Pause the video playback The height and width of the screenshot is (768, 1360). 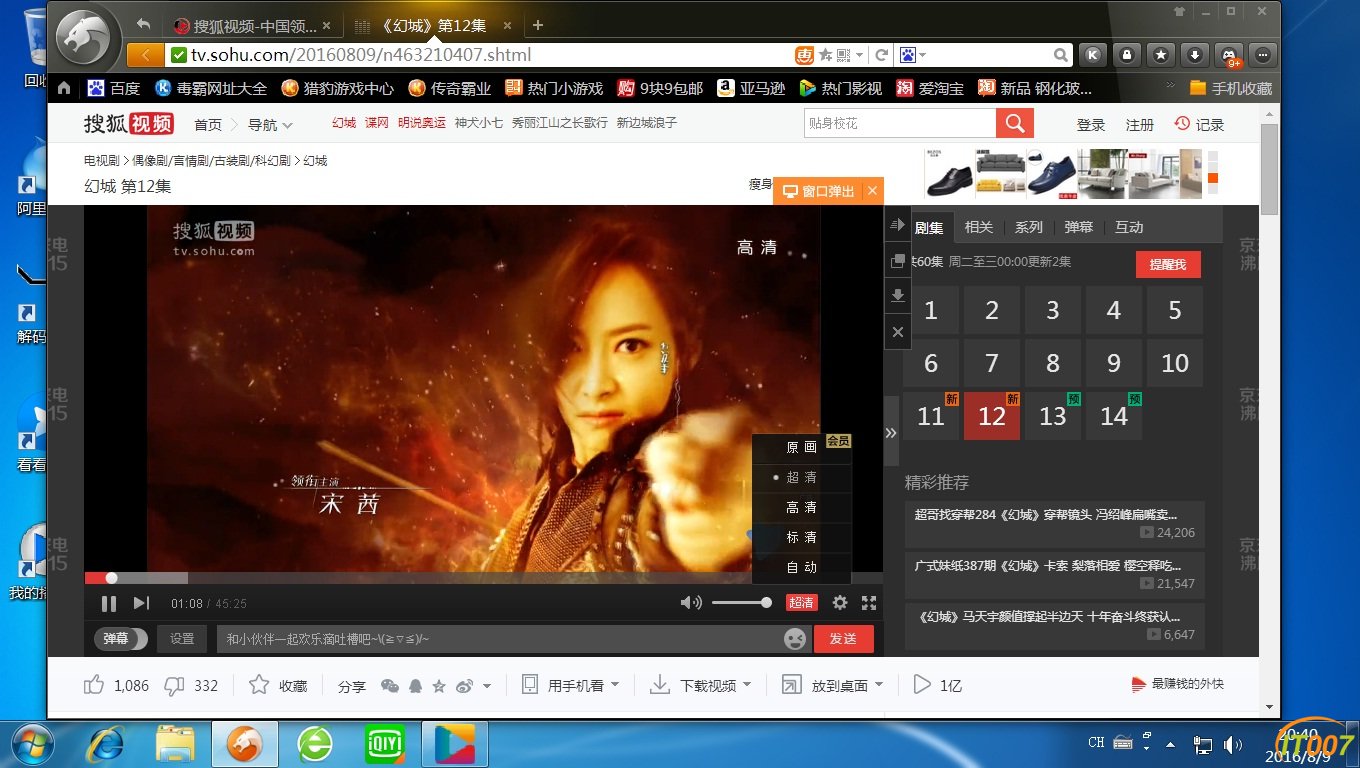109,603
